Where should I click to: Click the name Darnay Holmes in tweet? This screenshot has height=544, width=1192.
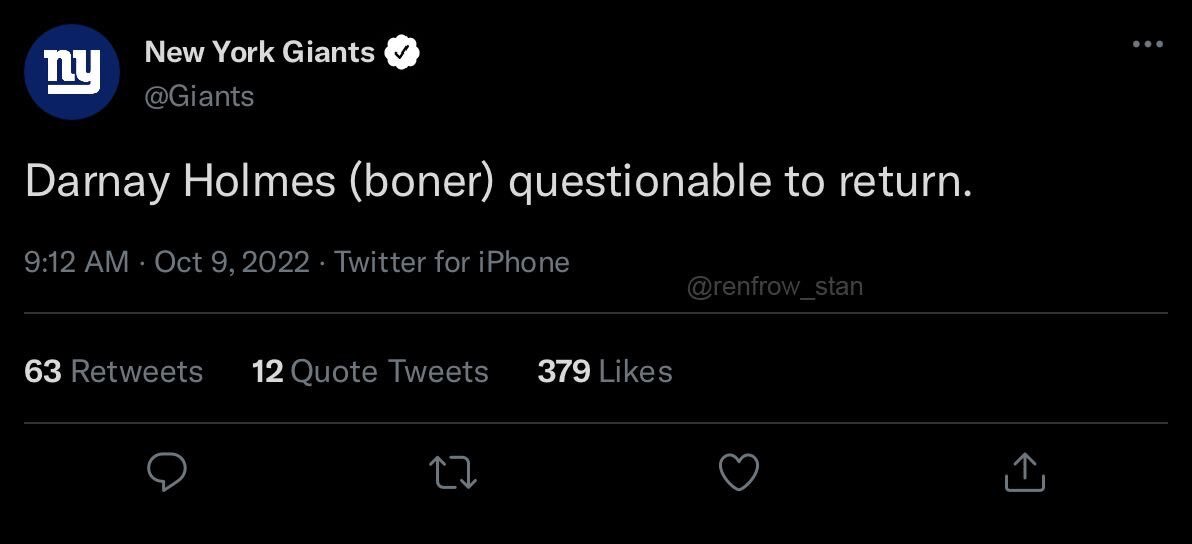tap(180, 183)
